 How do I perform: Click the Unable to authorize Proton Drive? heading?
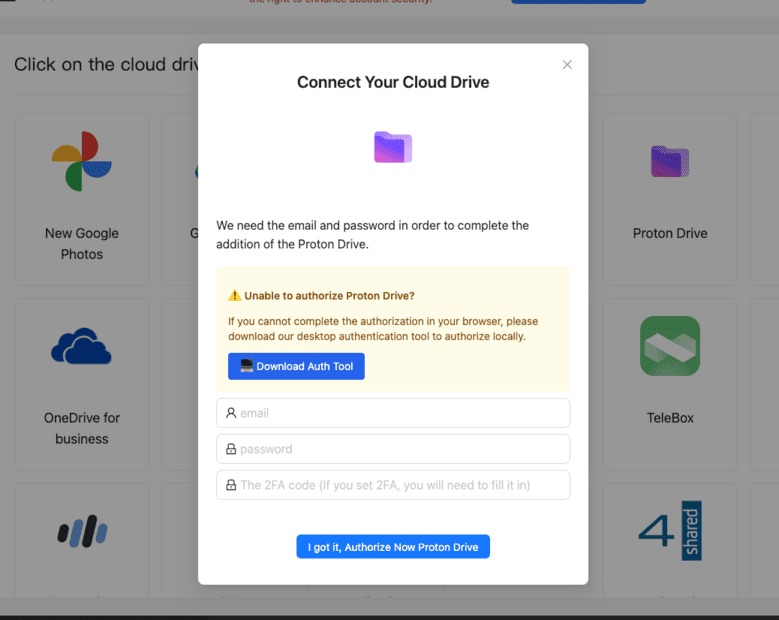[x=329, y=296]
